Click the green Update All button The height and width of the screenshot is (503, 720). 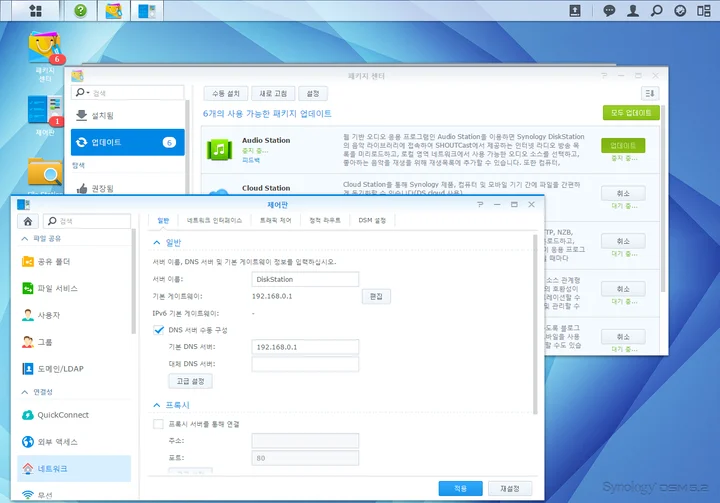(631, 113)
